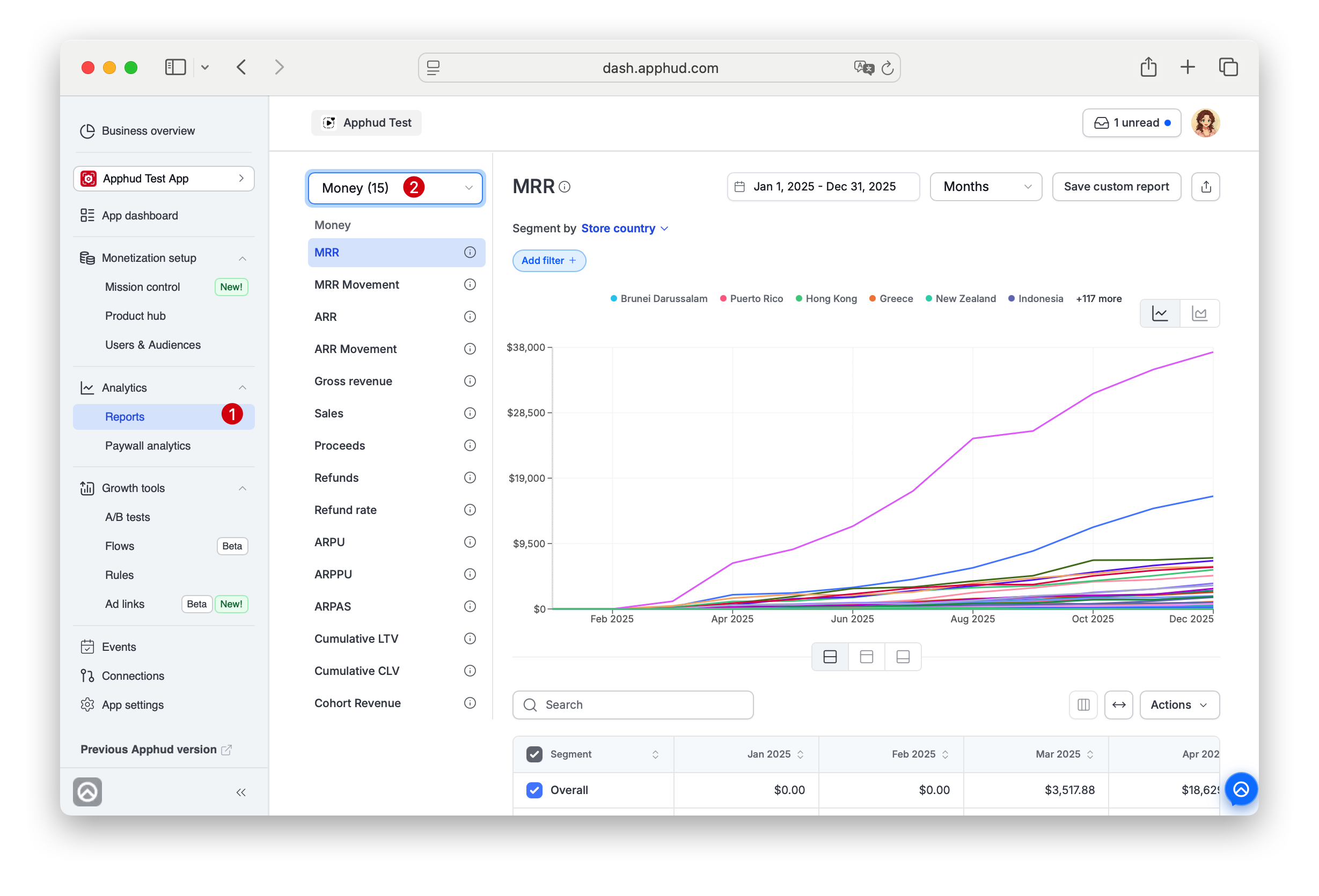Show info icon for Refund rate
This screenshot has height=896, width=1319.
470,510
